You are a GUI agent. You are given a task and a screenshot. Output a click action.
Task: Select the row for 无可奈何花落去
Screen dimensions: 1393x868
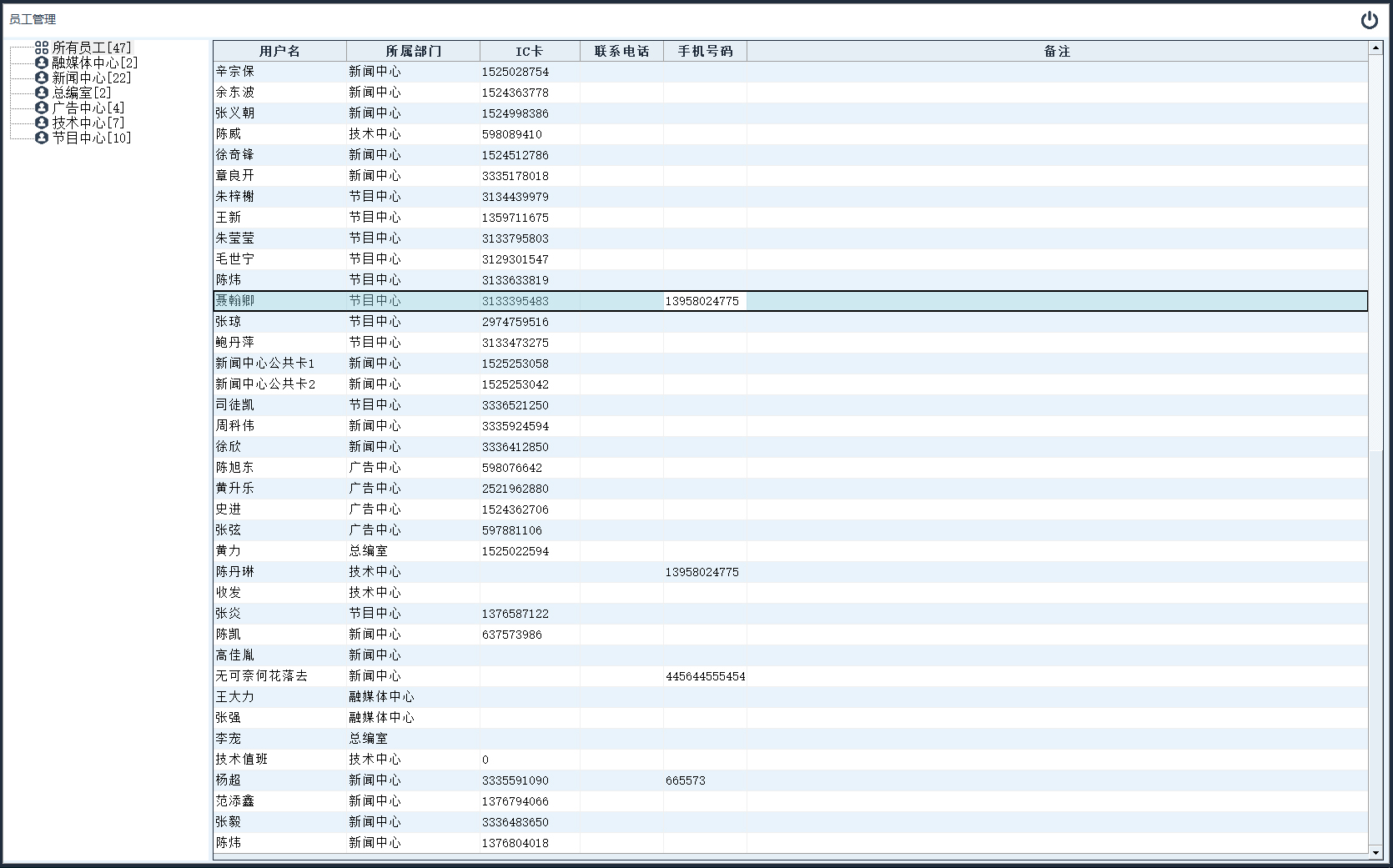click(261, 676)
